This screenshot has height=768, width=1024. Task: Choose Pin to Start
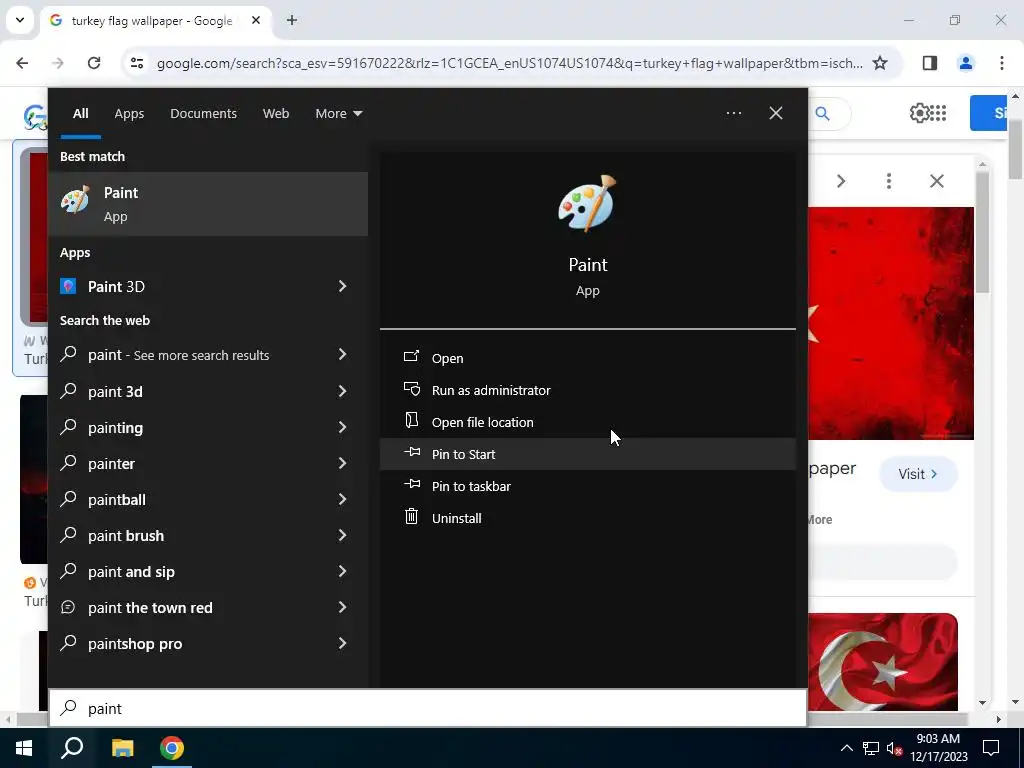pyautogui.click(x=587, y=454)
